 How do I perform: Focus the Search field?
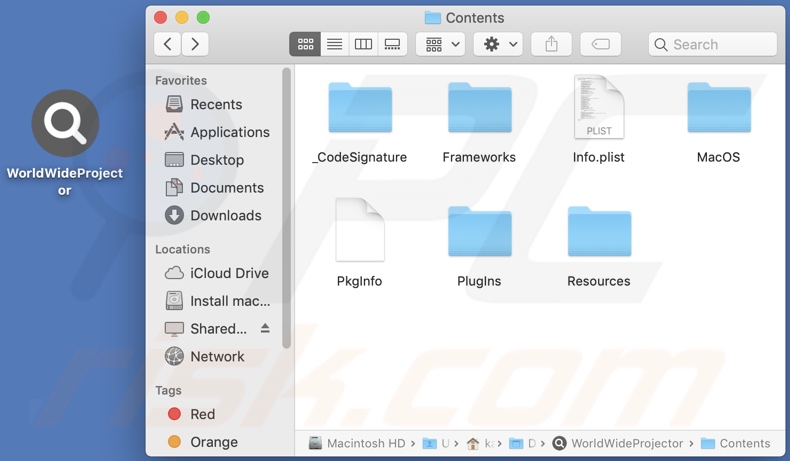tap(713, 44)
